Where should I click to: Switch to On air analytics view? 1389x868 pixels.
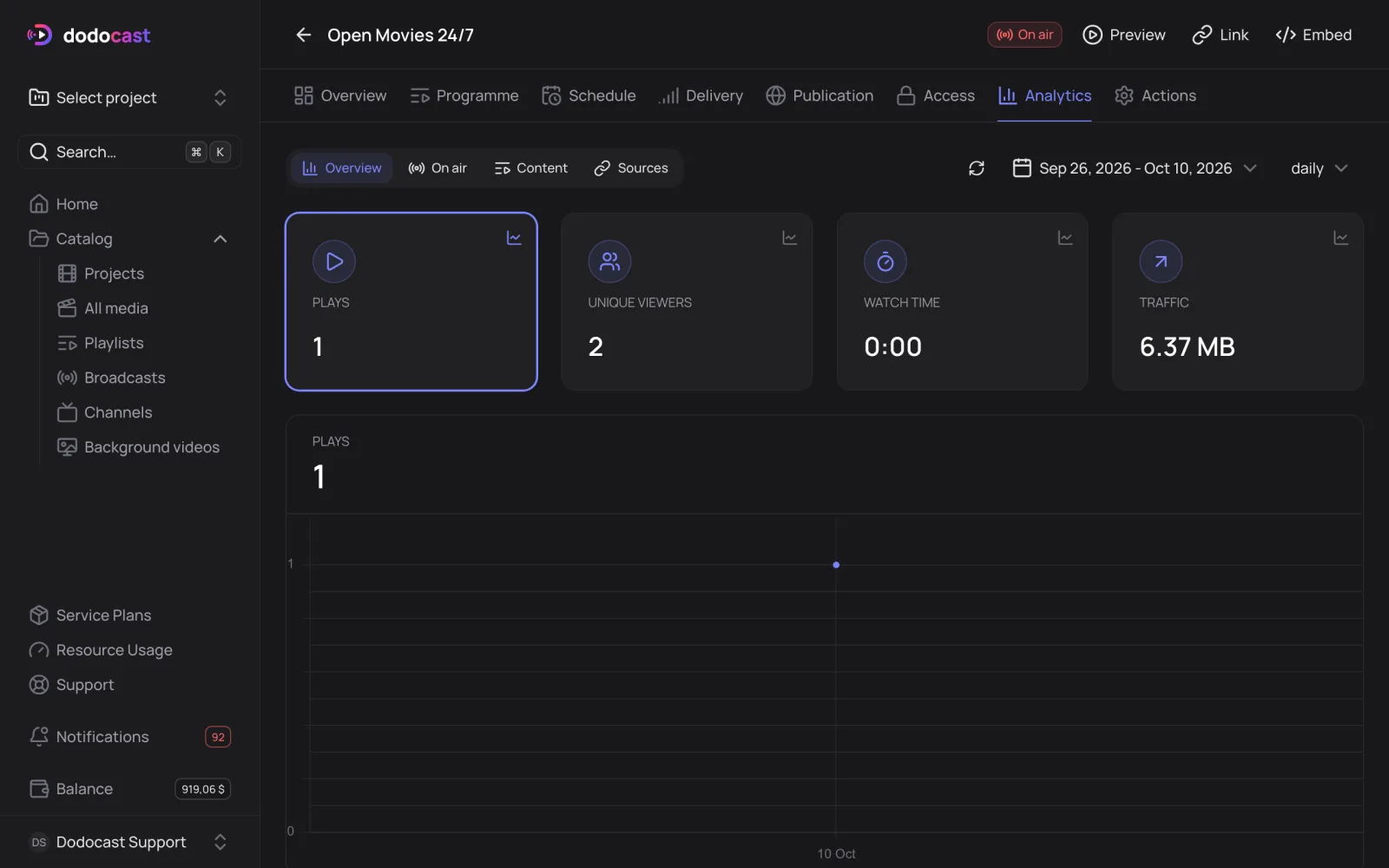point(438,168)
